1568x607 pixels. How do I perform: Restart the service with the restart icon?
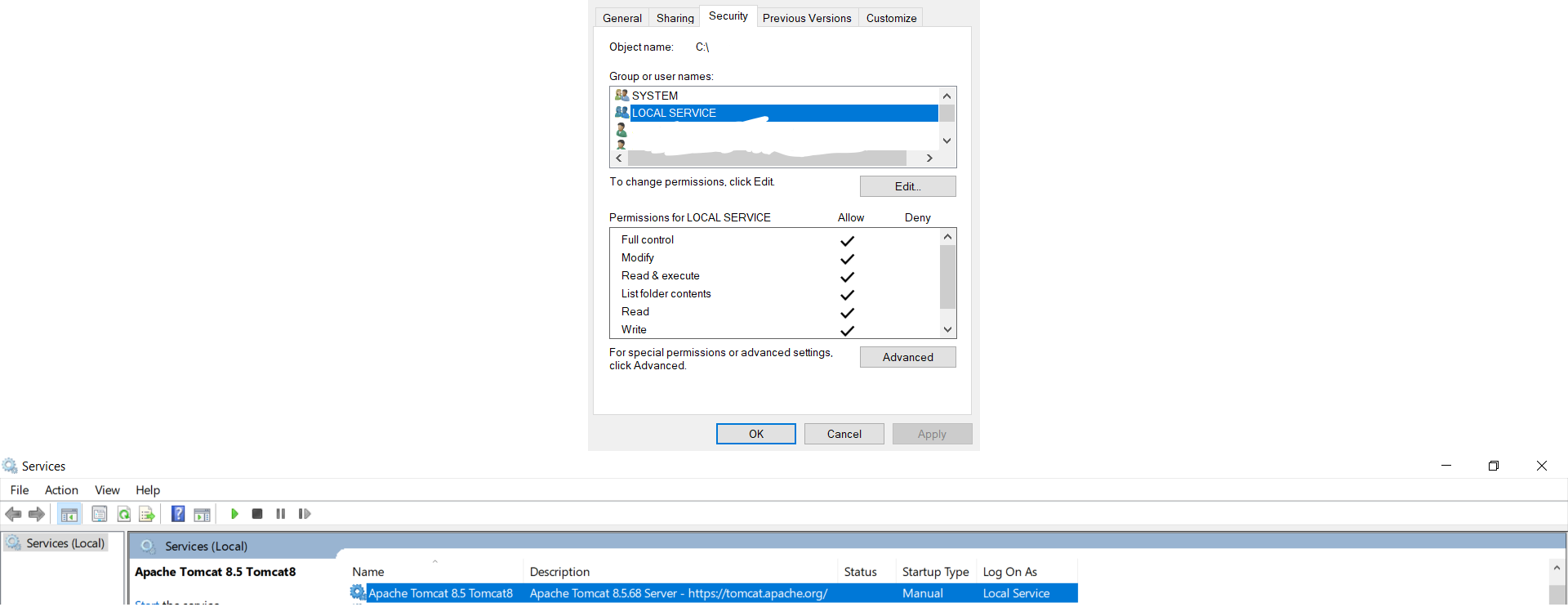click(305, 514)
